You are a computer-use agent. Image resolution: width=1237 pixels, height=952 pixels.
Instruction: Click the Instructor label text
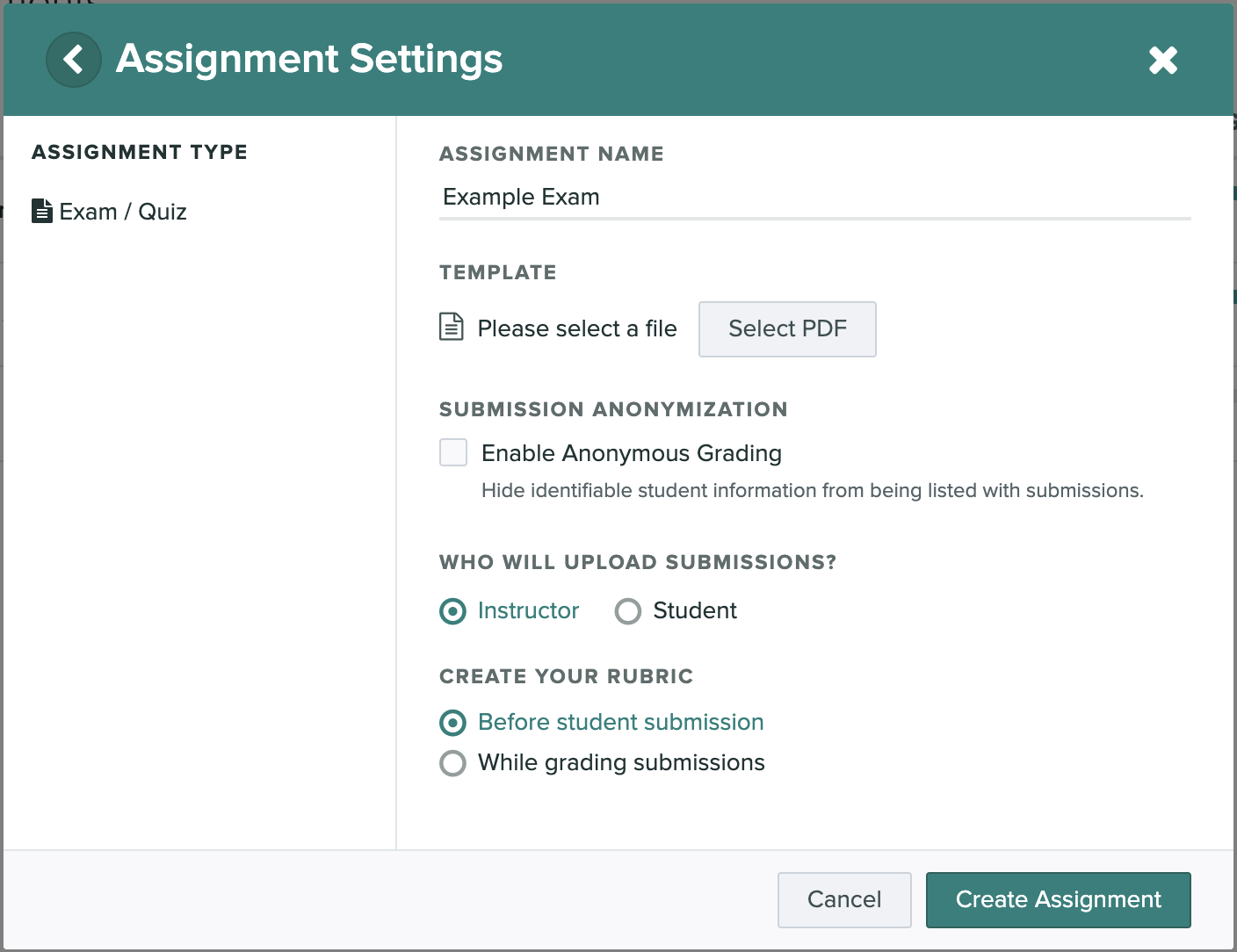click(x=528, y=610)
